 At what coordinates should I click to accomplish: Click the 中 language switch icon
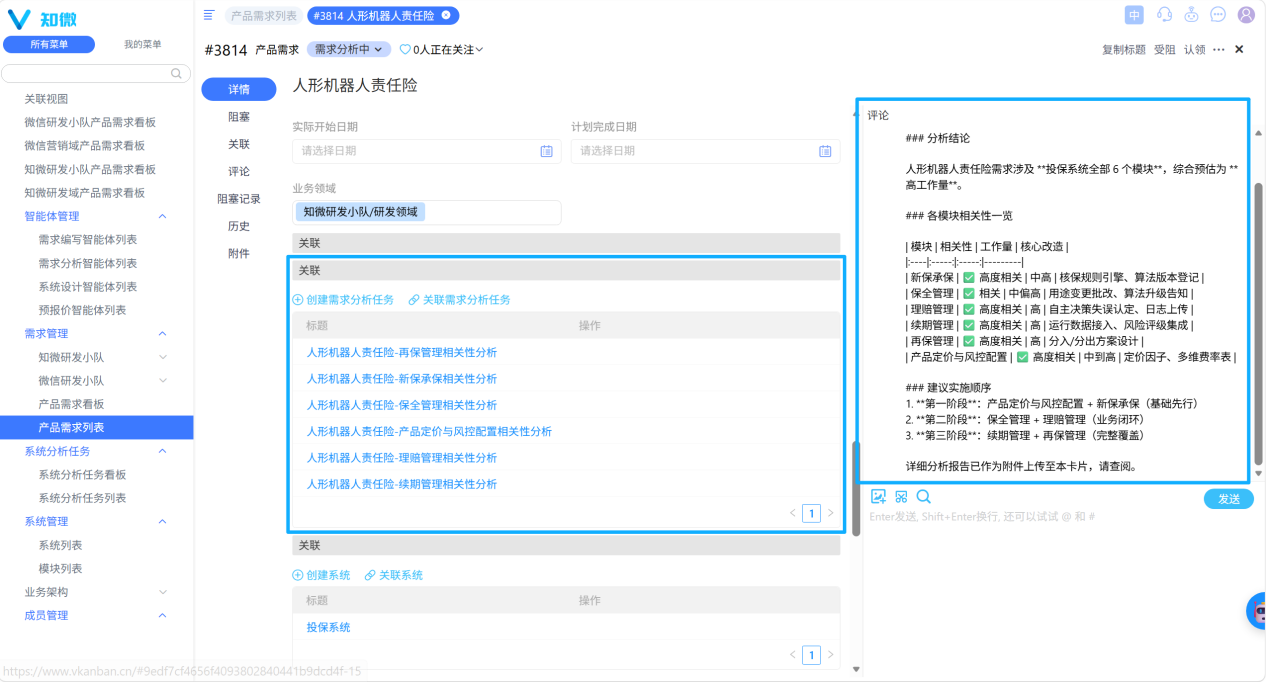[x=1134, y=15]
